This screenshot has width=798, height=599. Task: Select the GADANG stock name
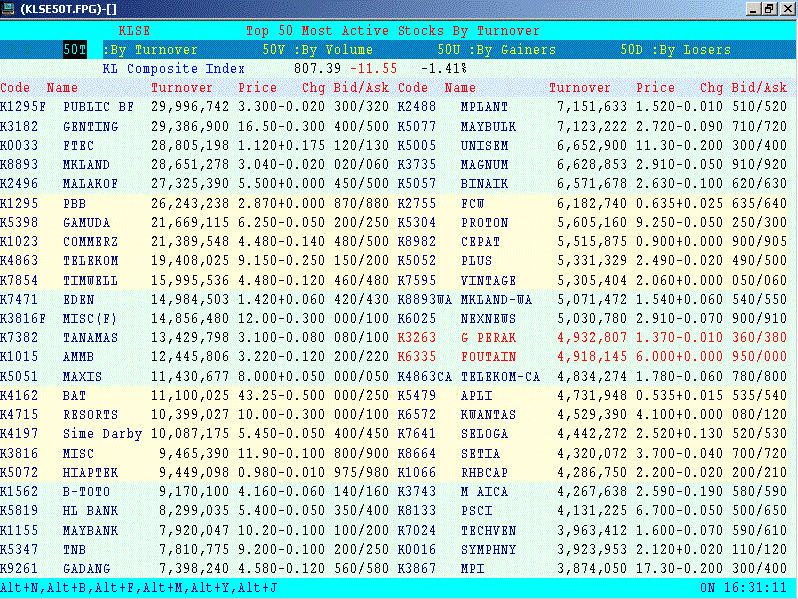[x=87, y=568]
